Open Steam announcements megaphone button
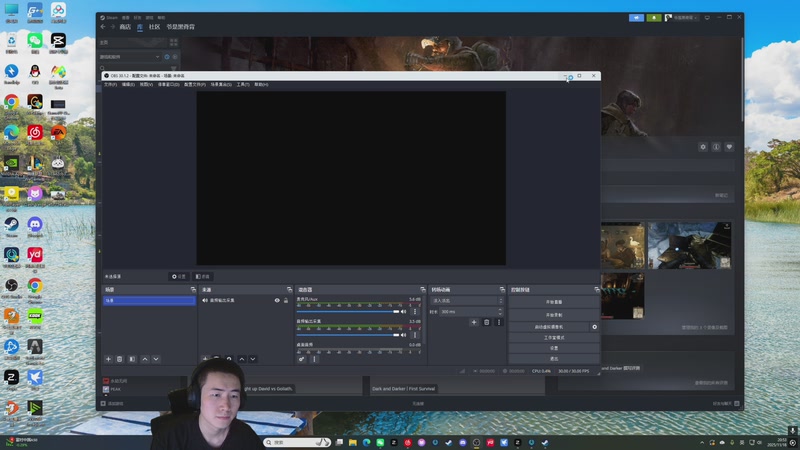The height and width of the screenshot is (450, 800). (636, 18)
